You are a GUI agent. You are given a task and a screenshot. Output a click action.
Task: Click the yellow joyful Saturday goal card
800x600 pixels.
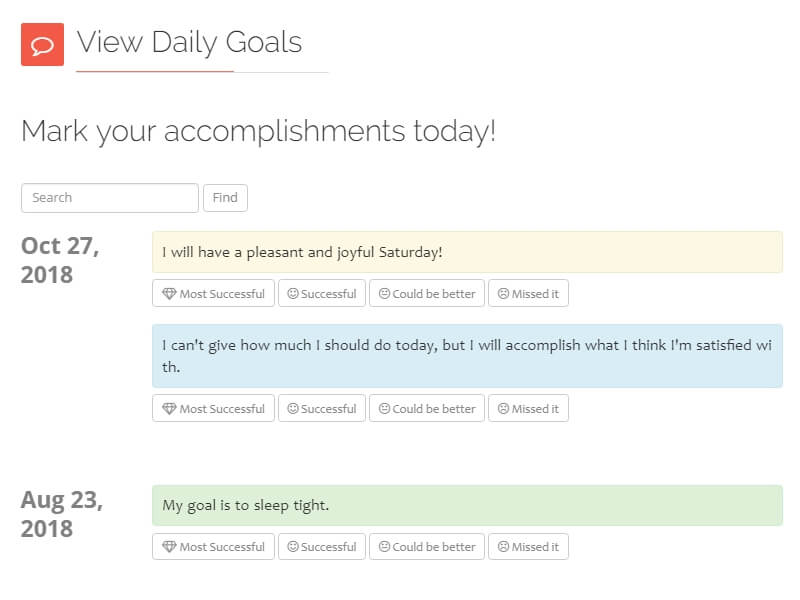pos(467,252)
